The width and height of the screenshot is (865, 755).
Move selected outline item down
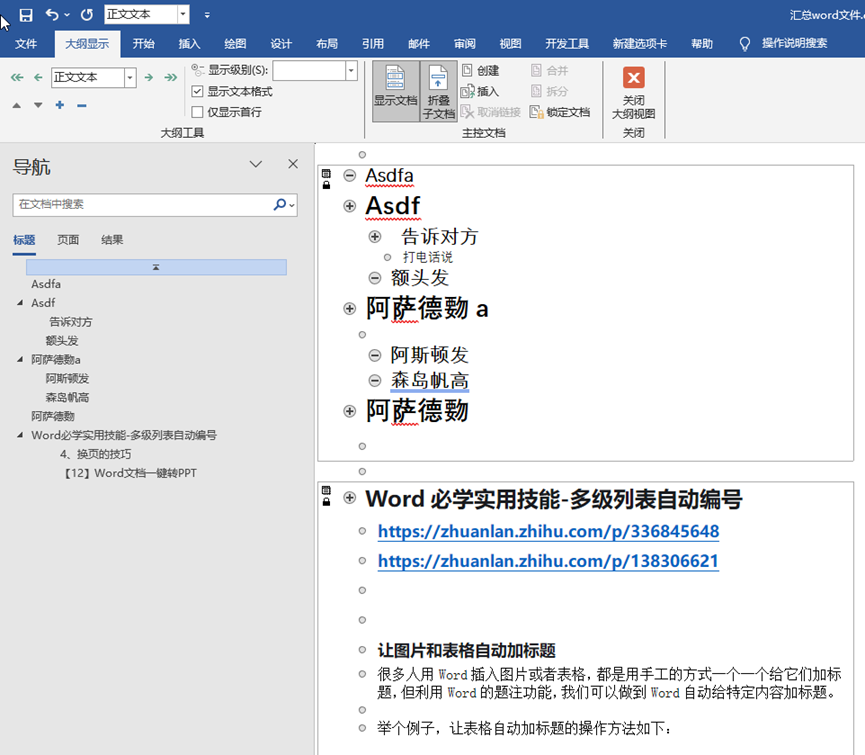click(38, 105)
